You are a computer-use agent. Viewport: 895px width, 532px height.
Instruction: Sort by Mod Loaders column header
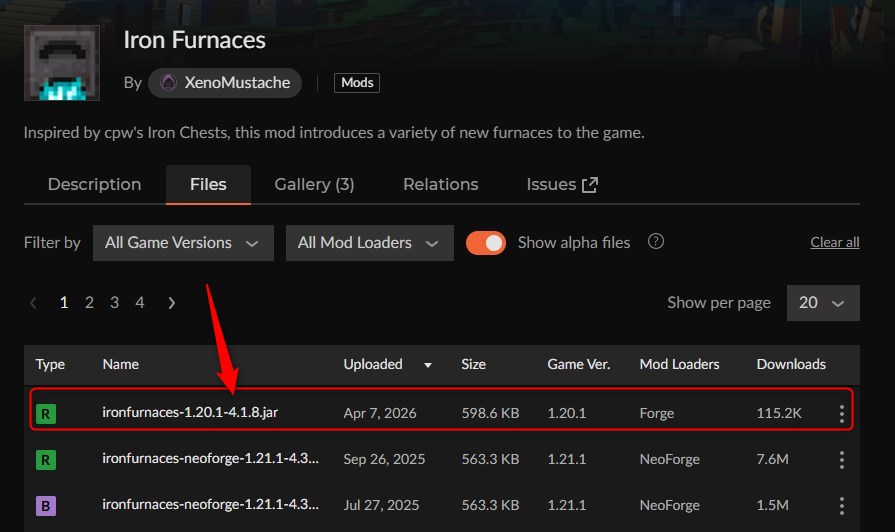pos(679,364)
